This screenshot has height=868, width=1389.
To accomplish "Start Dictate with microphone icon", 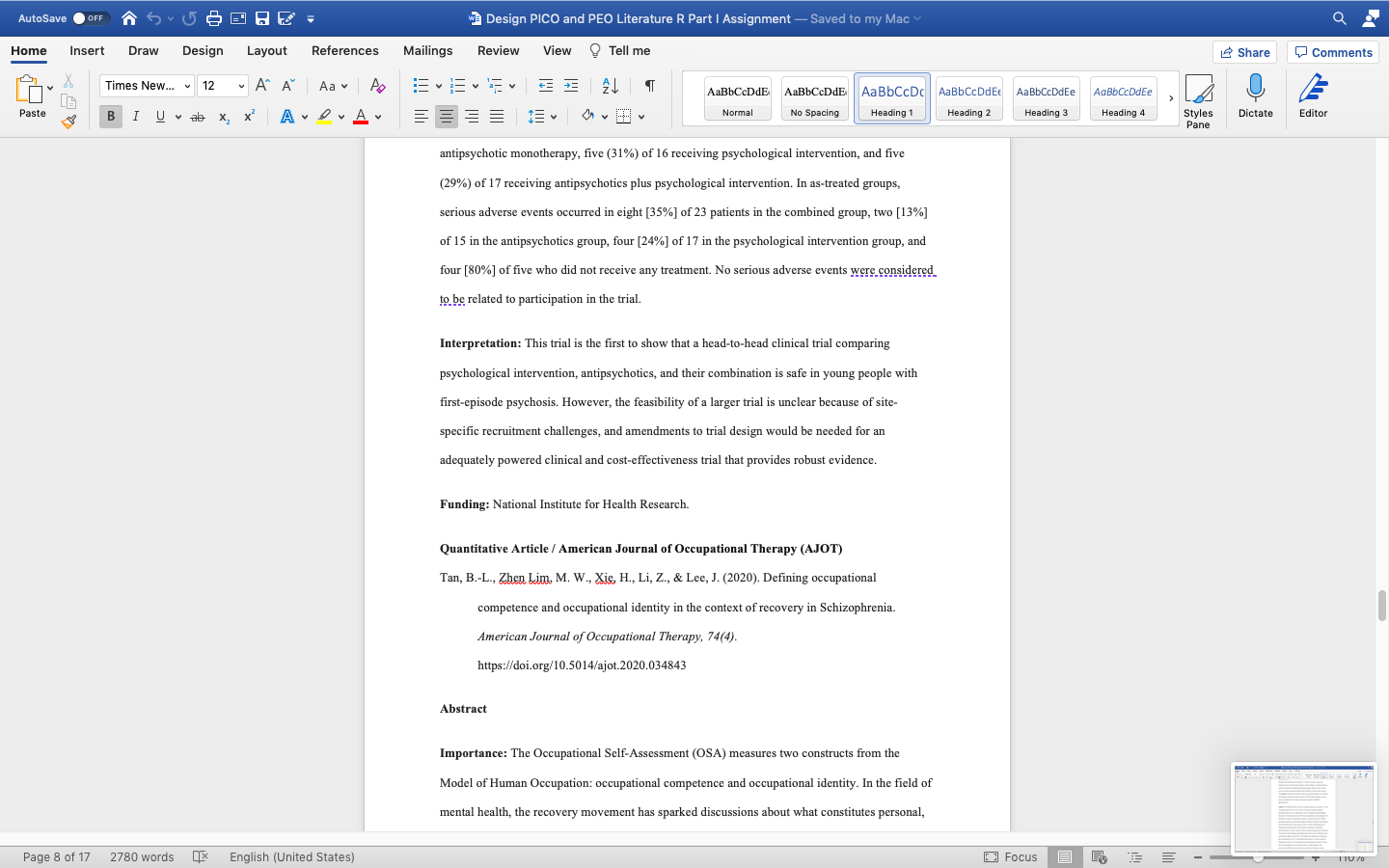I will 1256,96.
